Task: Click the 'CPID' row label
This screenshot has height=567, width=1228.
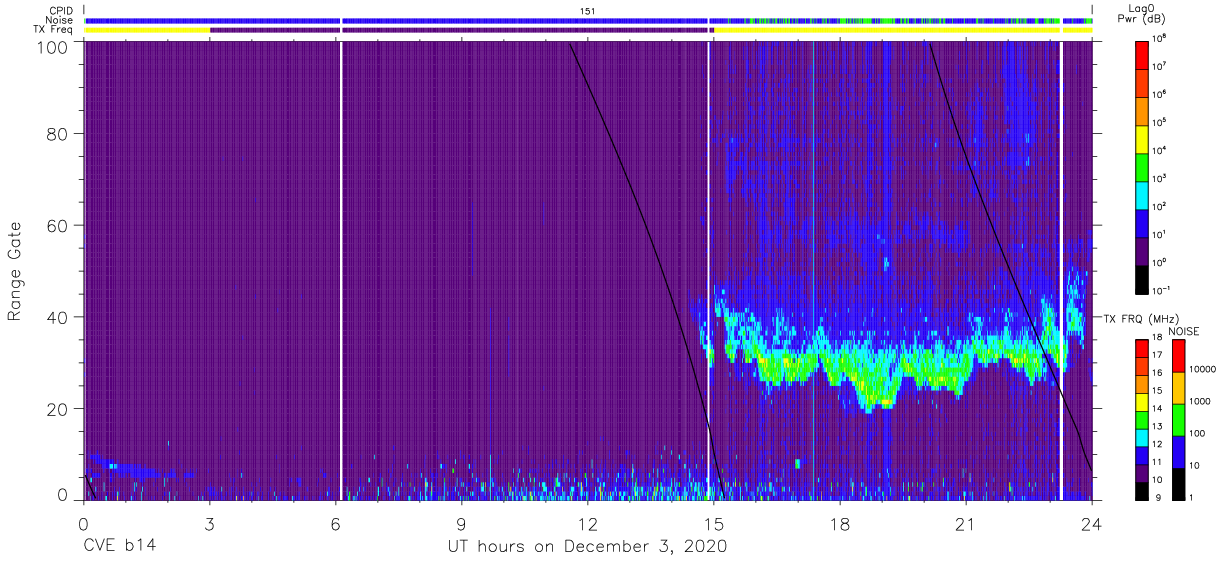Action: [x=62, y=10]
